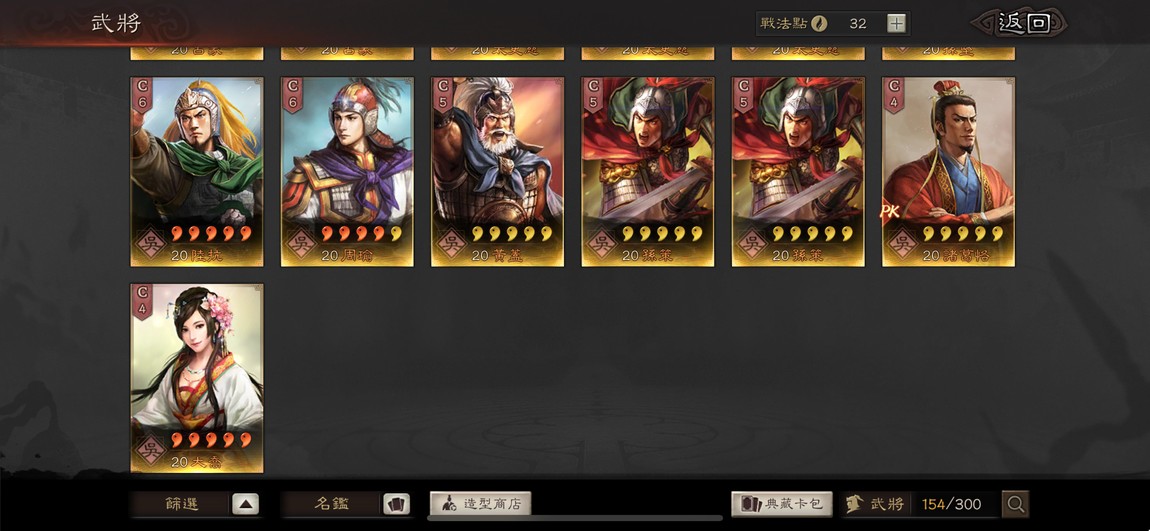Viewport: 1150px width, 531px height.
Task: Open the 名鑑 catalog
Action: pos(332,504)
